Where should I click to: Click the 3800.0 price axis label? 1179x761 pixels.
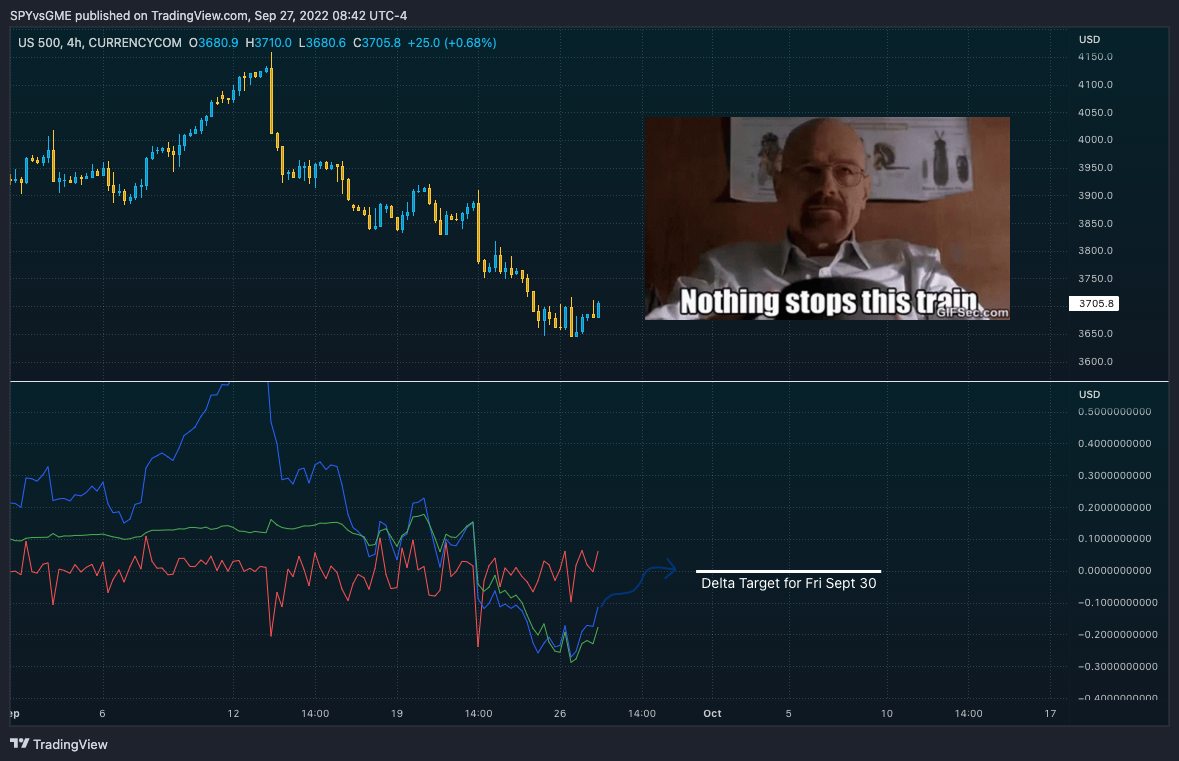coord(1096,250)
